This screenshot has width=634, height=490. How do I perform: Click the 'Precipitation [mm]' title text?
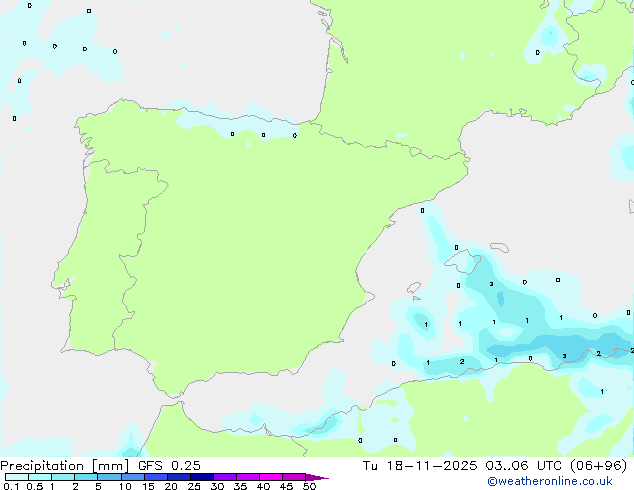(x=65, y=466)
